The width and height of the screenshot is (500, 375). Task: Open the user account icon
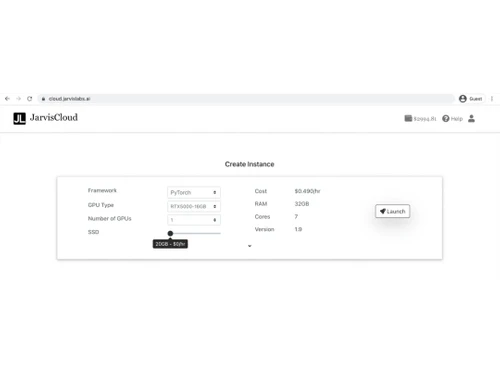(471, 118)
